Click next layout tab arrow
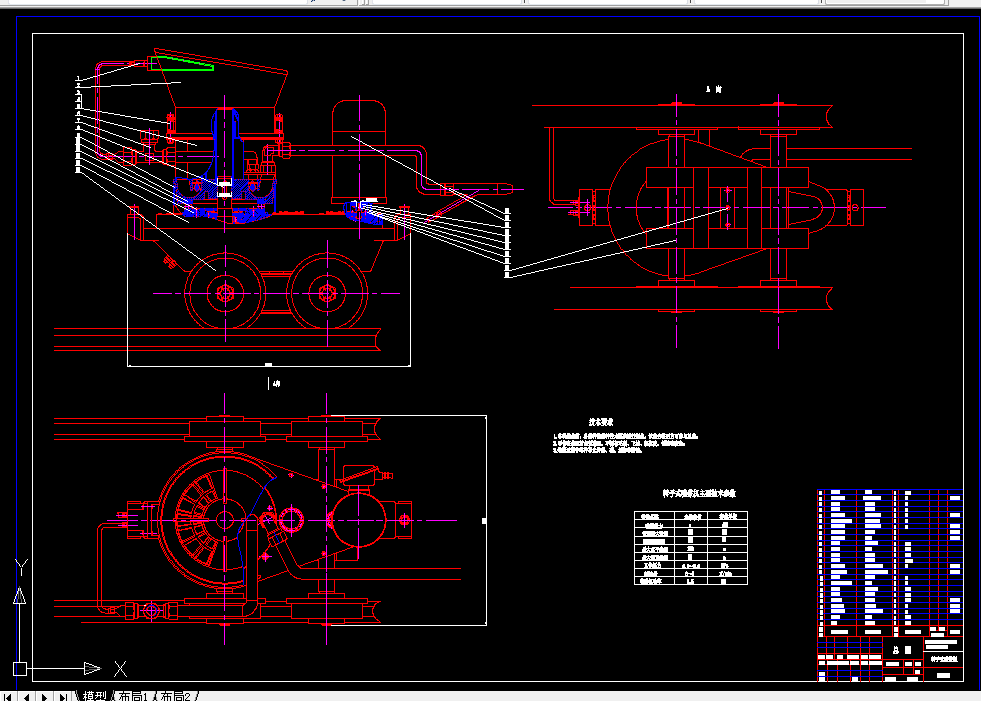This screenshot has height=701, width=981. pos(44,697)
